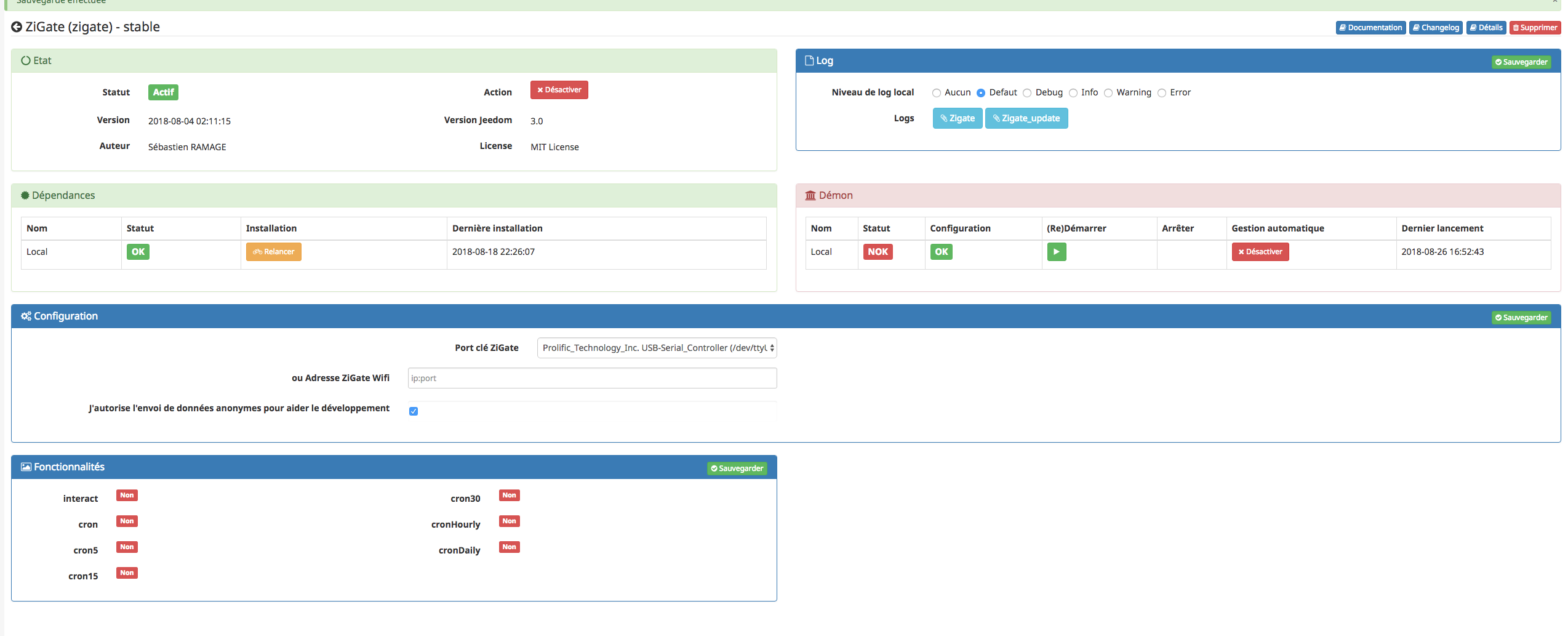Toggle the anonymous data sending checkbox

(414, 411)
